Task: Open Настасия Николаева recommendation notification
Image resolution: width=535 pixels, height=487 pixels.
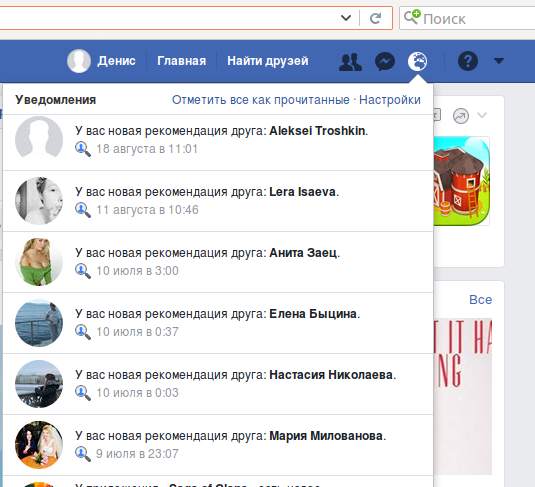Action: point(218,384)
